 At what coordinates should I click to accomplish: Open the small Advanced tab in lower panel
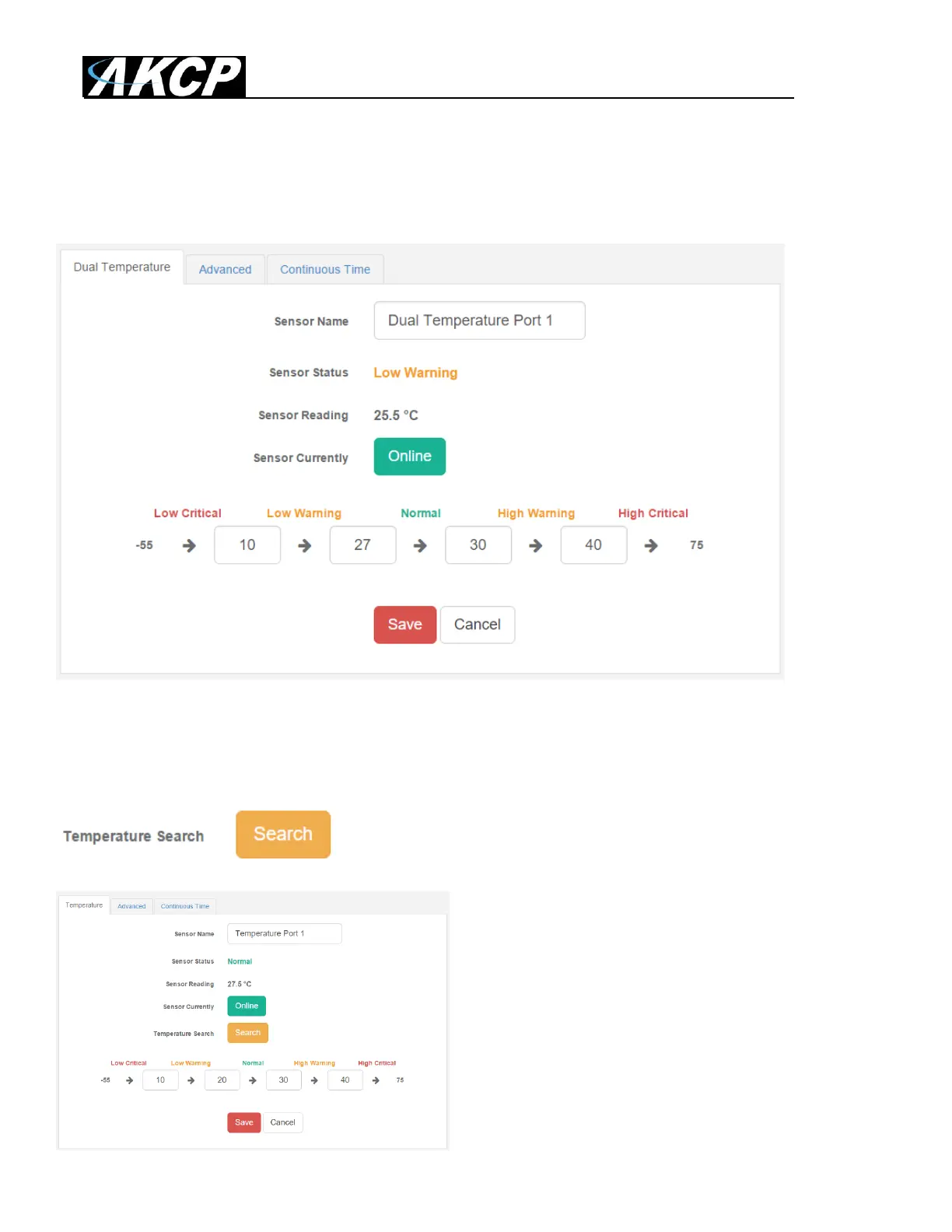[x=131, y=906]
